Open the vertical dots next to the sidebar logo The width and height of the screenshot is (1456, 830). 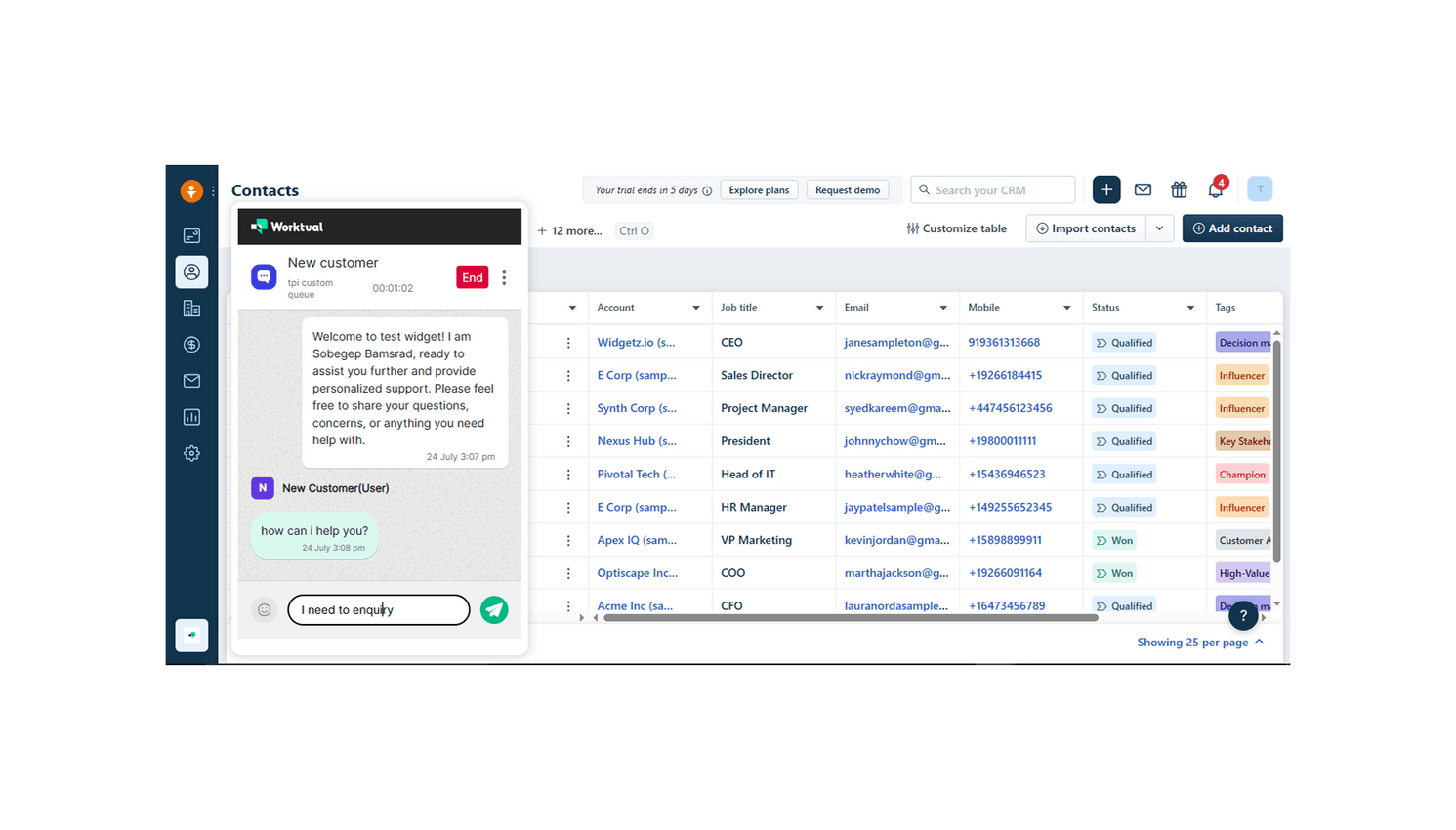213,191
